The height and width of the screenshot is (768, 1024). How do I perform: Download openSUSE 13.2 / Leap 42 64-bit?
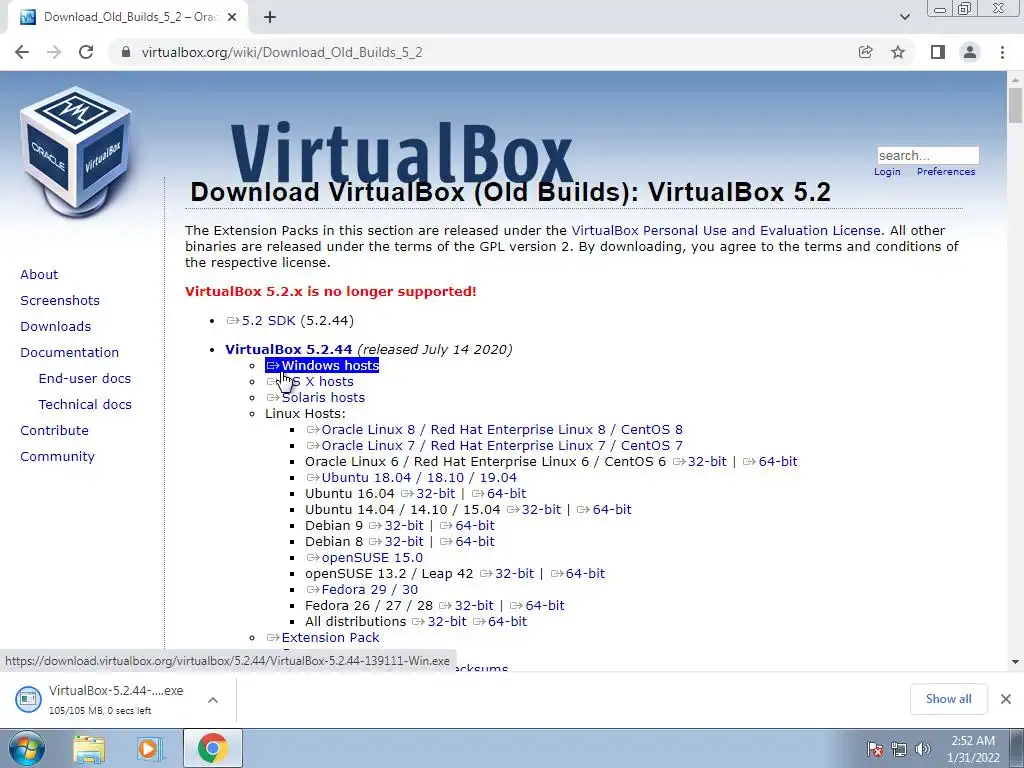[x=578, y=573]
